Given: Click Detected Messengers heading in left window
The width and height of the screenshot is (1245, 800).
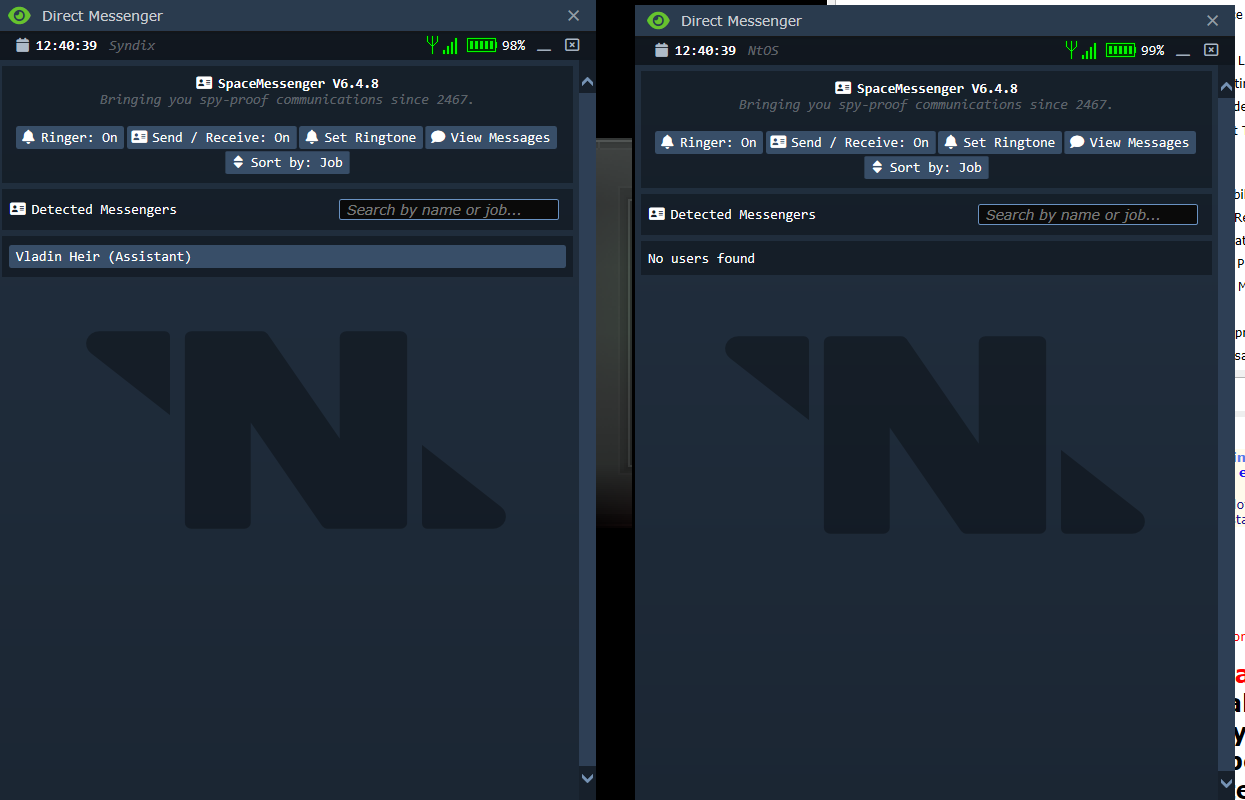Looking at the screenshot, I should [104, 210].
